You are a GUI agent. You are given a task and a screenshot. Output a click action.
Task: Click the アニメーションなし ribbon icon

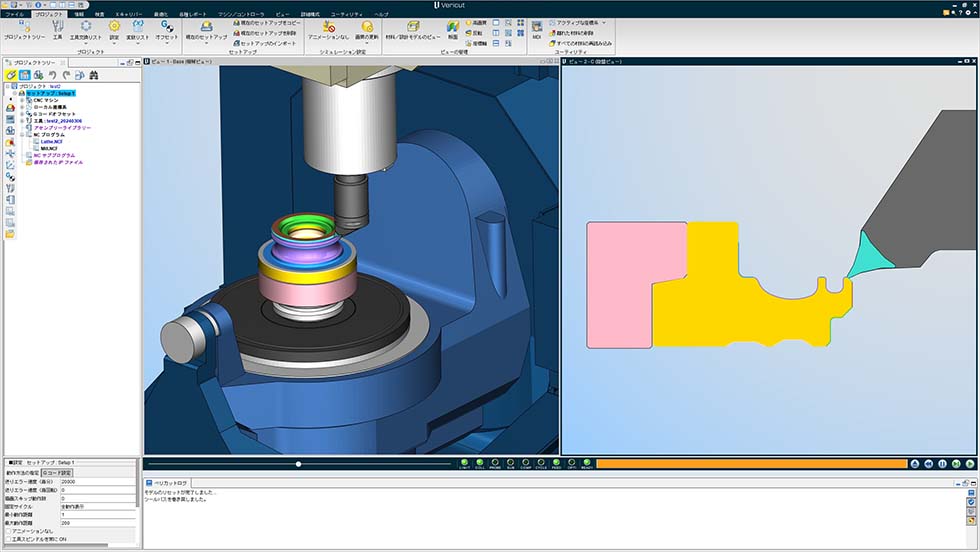(x=328, y=28)
